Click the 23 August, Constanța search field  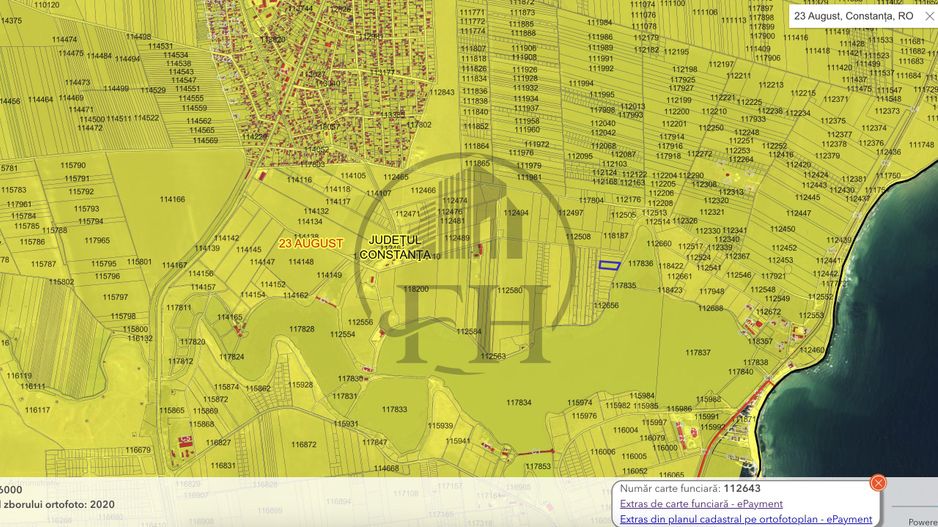(x=850, y=16)
